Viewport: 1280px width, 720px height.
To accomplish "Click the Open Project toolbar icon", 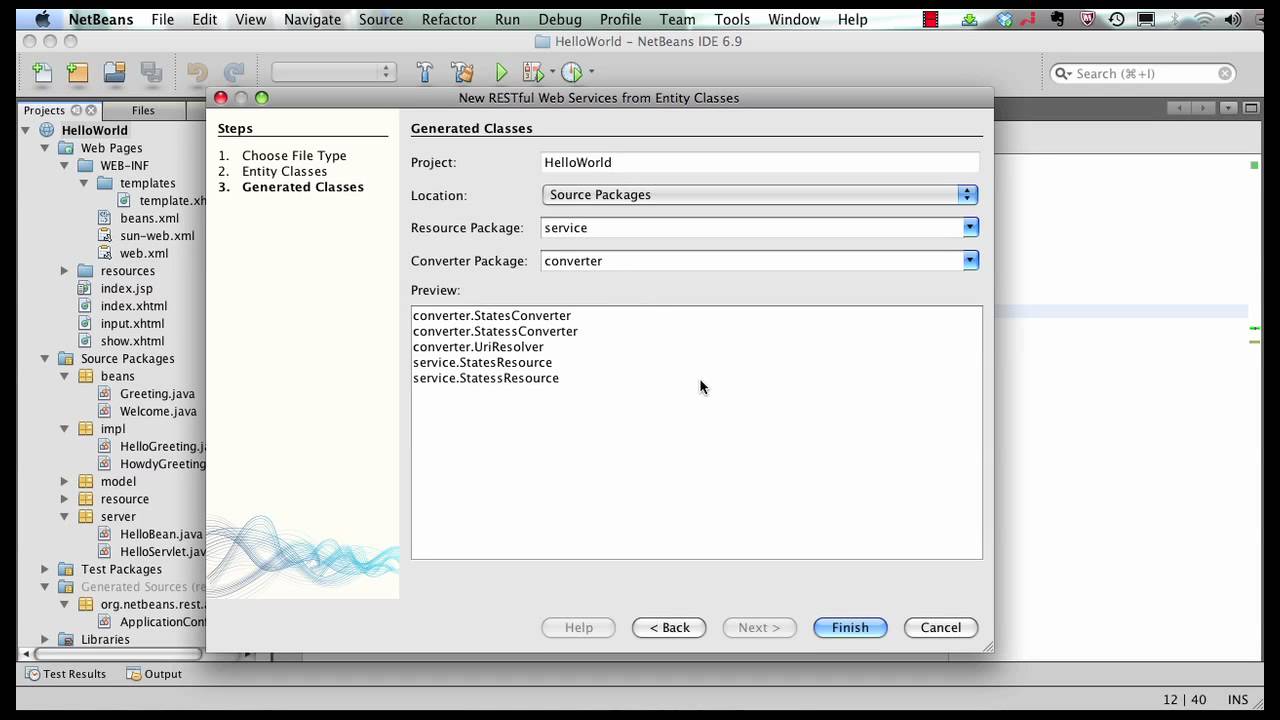I will tap(115, 72).
